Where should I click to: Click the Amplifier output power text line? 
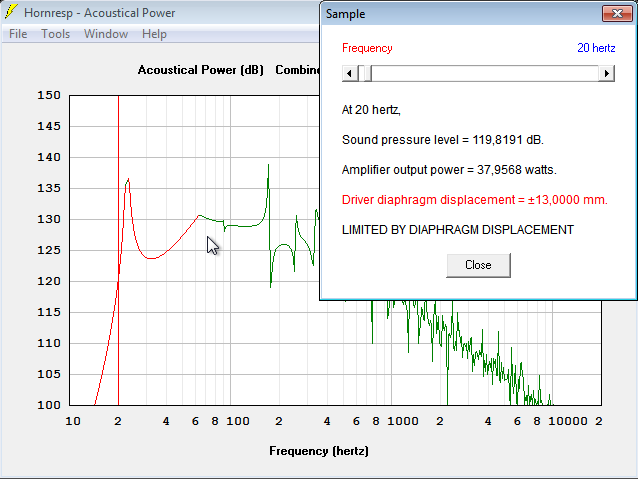pyautogui.click(x=449, y=170)
